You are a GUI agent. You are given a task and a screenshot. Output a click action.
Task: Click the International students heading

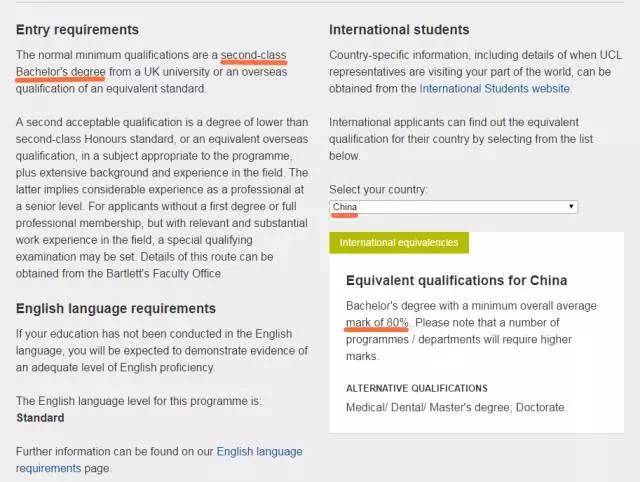399,29
